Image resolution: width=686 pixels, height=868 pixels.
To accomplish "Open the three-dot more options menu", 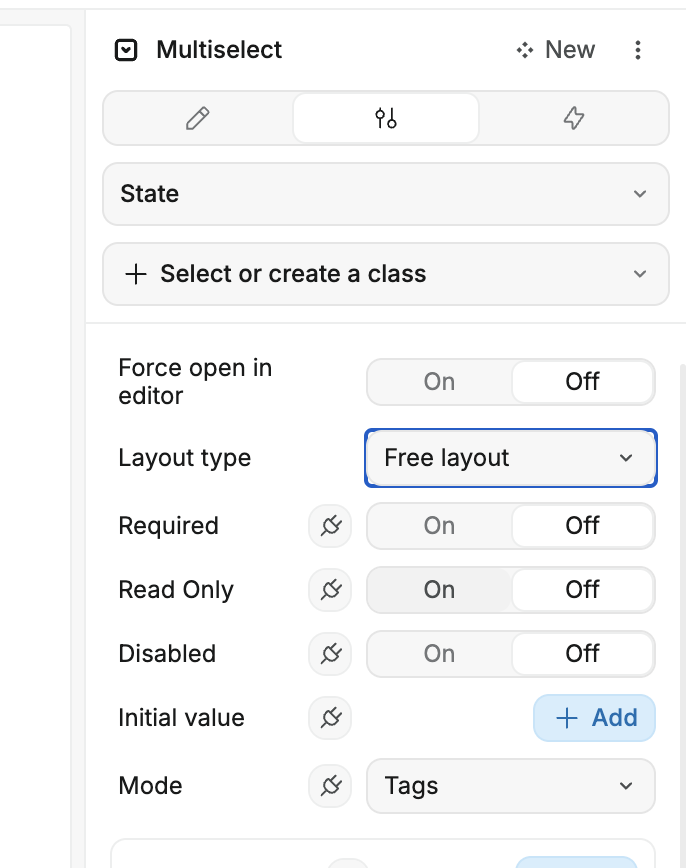I will 638,50.
